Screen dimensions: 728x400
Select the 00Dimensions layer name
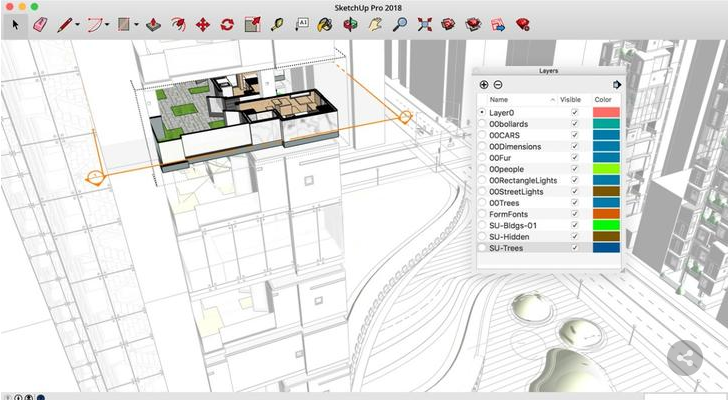515,146
